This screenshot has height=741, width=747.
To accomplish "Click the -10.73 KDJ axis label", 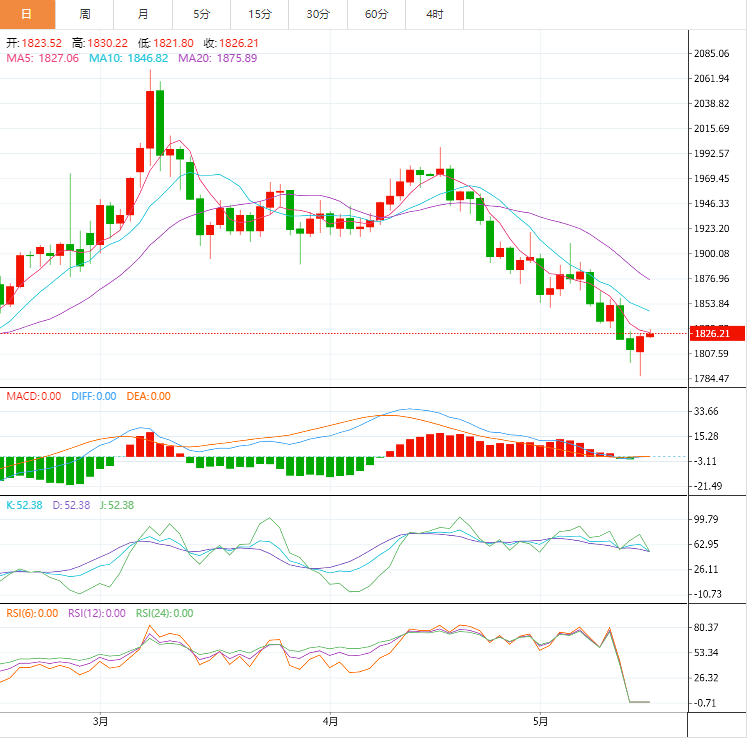I will click(707, 594).
